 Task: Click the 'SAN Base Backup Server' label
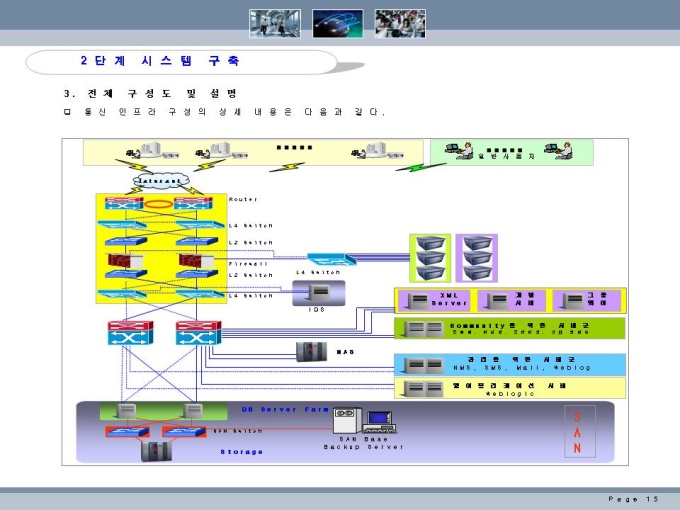[363, 443]
